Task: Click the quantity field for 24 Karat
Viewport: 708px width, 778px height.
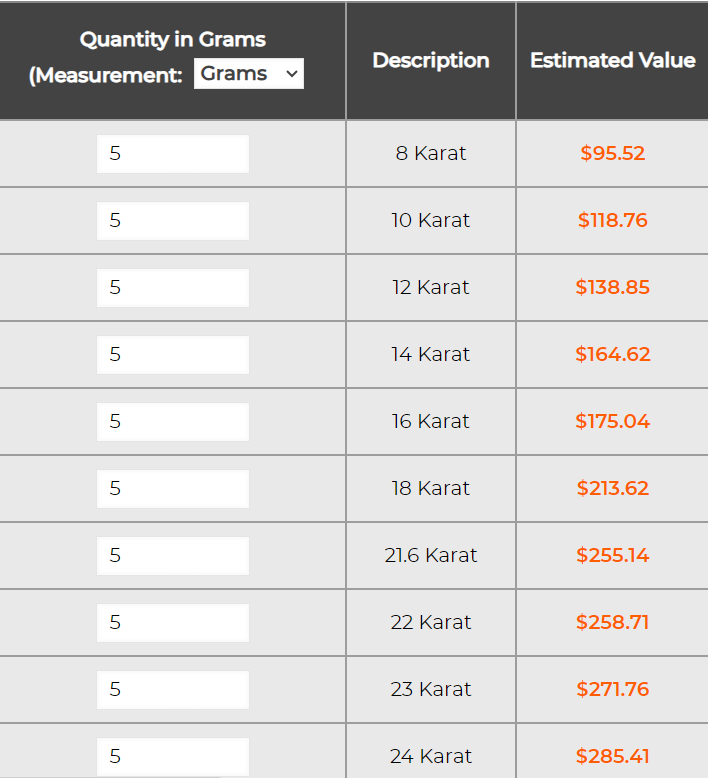Action: [173, 757]
